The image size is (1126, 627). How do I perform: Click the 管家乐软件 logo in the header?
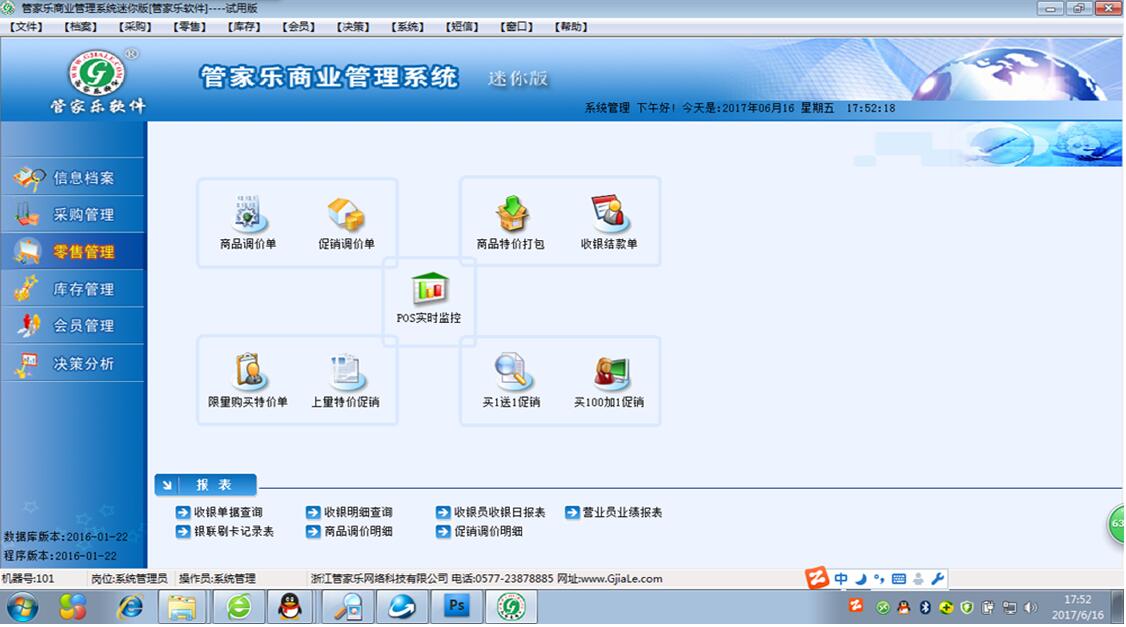pos(98,82)
